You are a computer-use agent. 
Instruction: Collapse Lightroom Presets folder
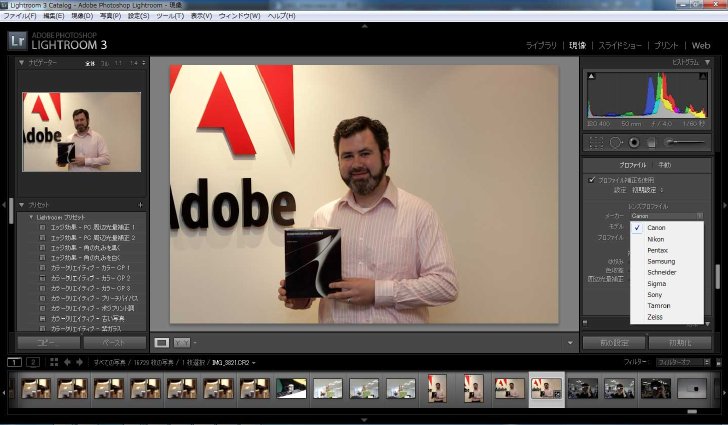click(x=32, y=217)
